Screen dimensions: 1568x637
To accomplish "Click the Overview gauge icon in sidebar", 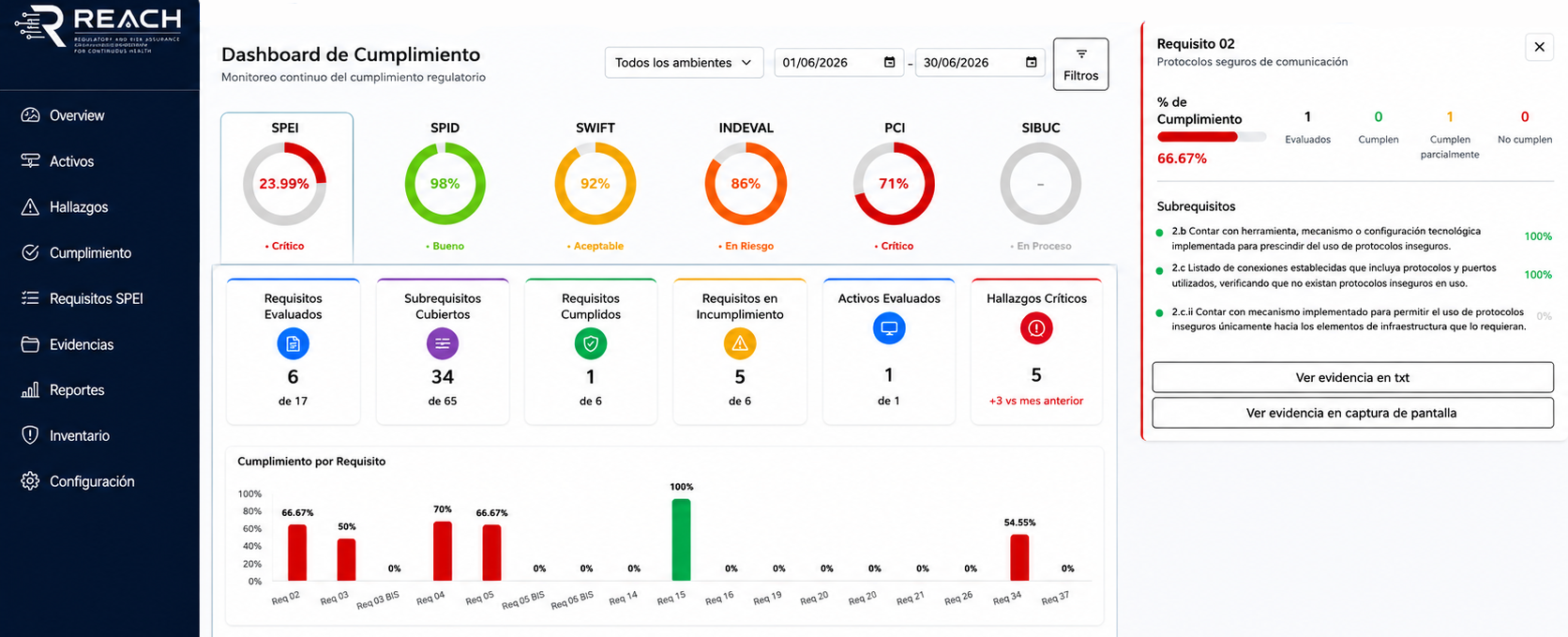I will click(30, 115).
